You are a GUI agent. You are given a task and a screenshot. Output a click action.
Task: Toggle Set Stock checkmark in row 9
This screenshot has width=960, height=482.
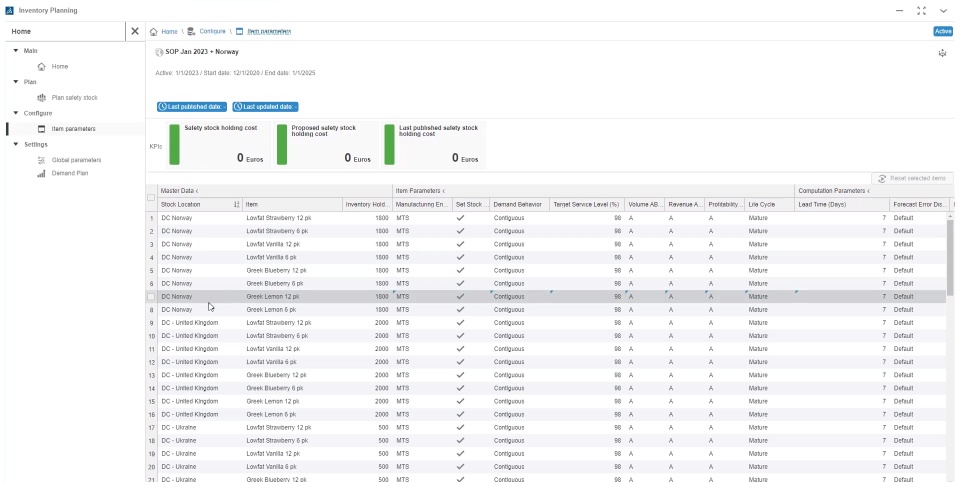[460, 323]
